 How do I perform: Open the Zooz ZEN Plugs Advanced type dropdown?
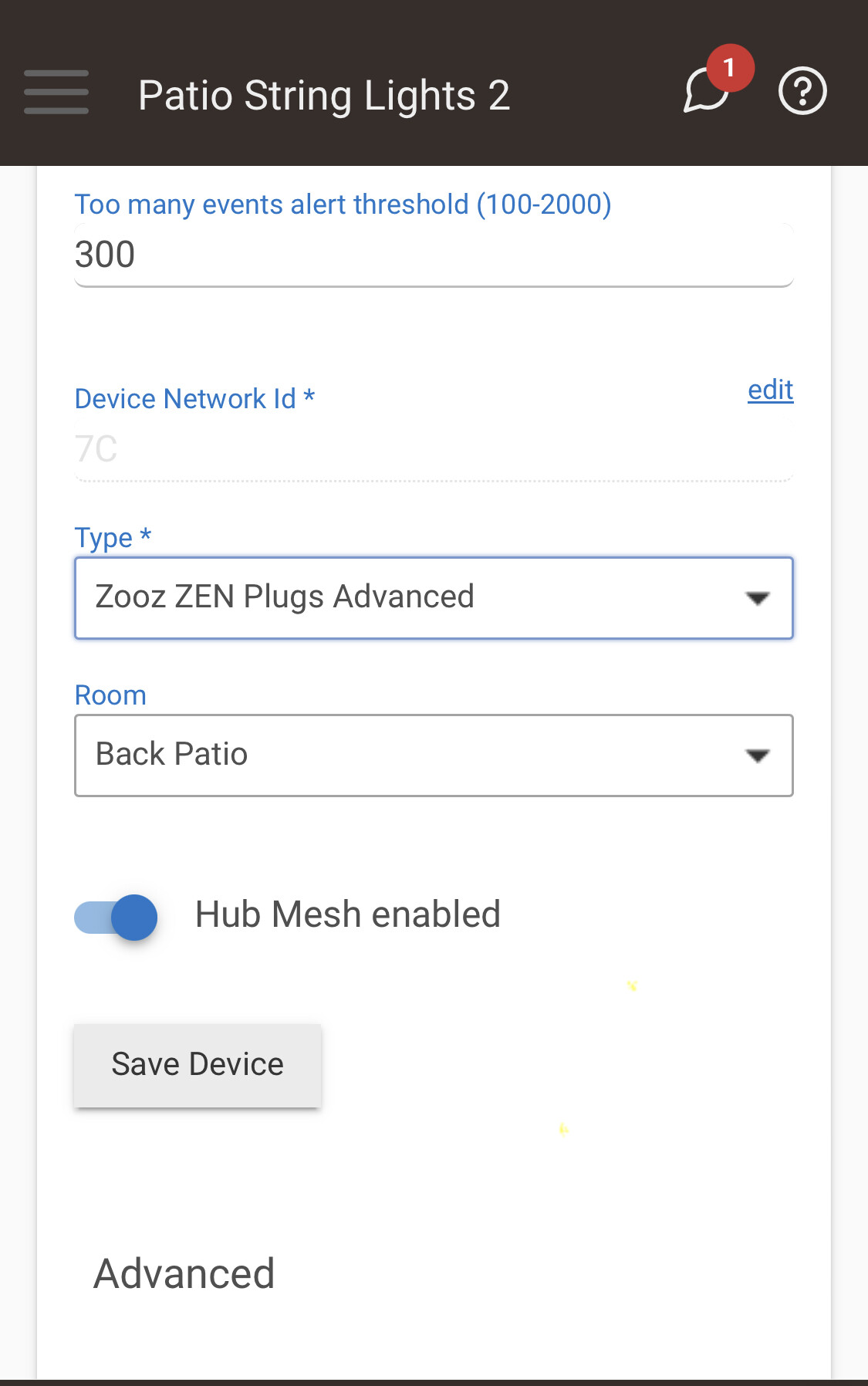pos(417,598)
